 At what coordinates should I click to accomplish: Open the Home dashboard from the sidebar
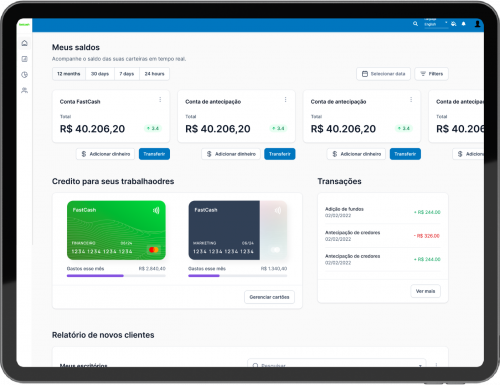coord(24,43)
